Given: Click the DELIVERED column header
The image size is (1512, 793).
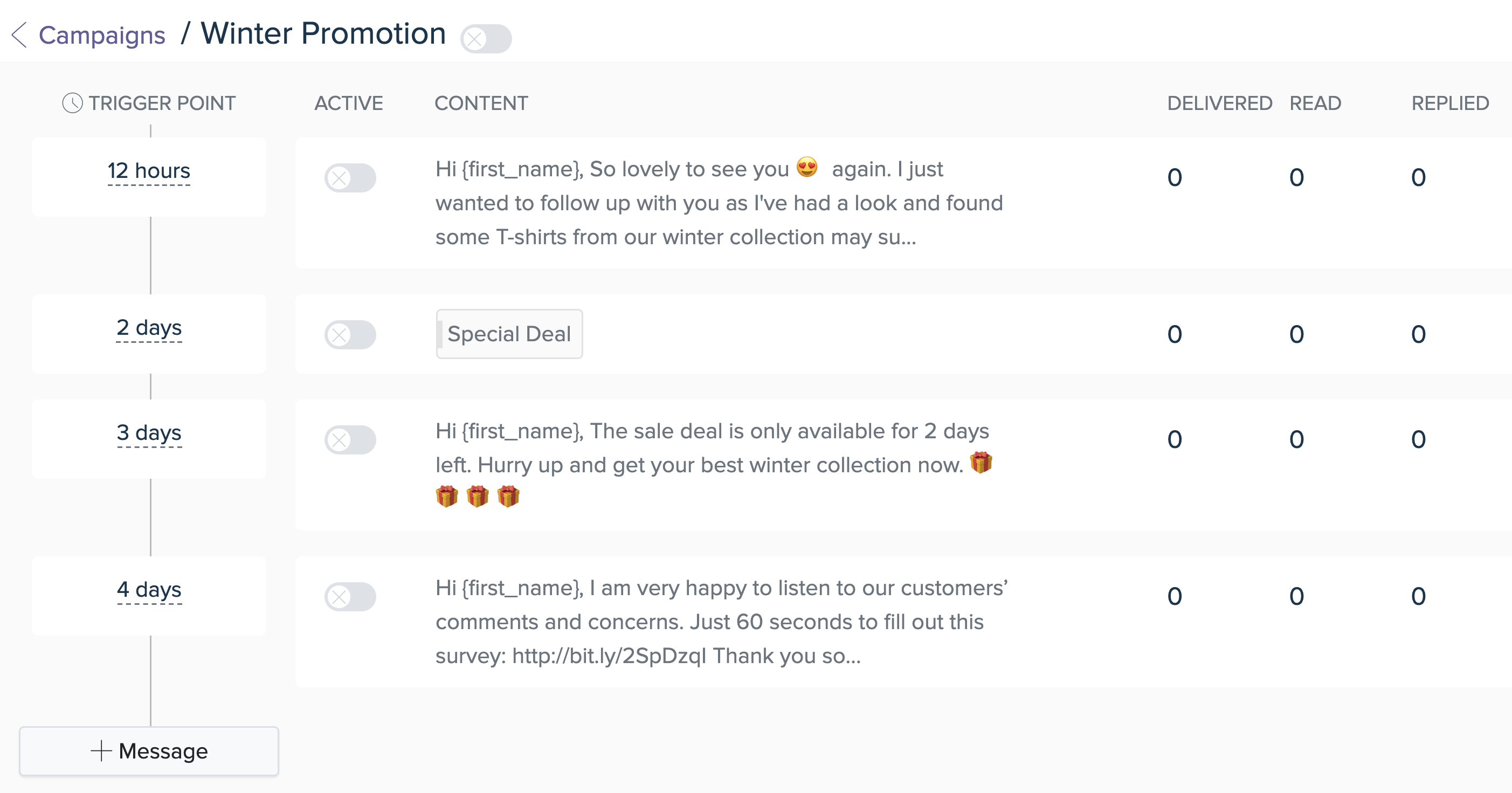Looking at the screenshot, I should click(x=1219, y=104).
